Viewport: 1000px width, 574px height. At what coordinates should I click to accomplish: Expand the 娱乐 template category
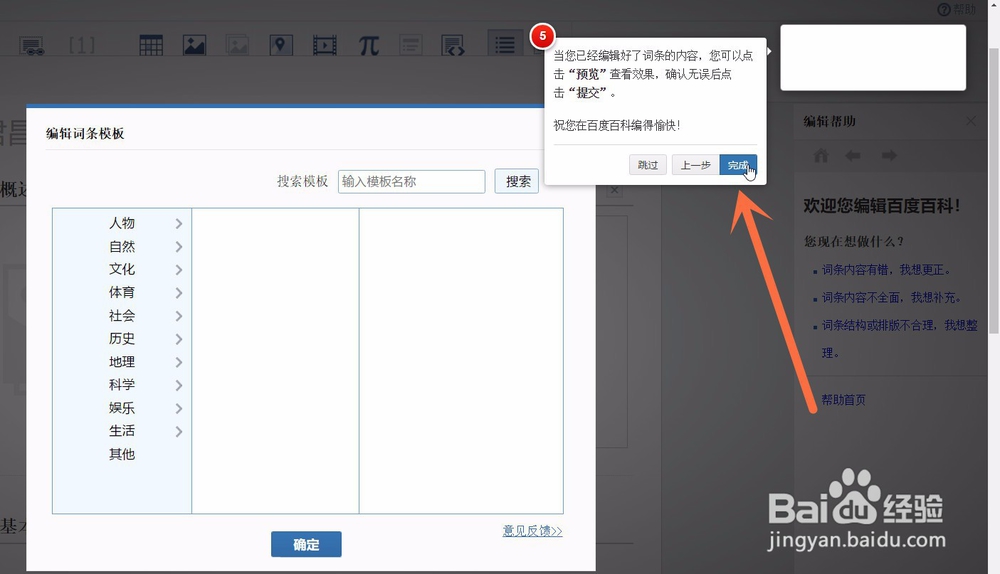(x=122, y=408)
